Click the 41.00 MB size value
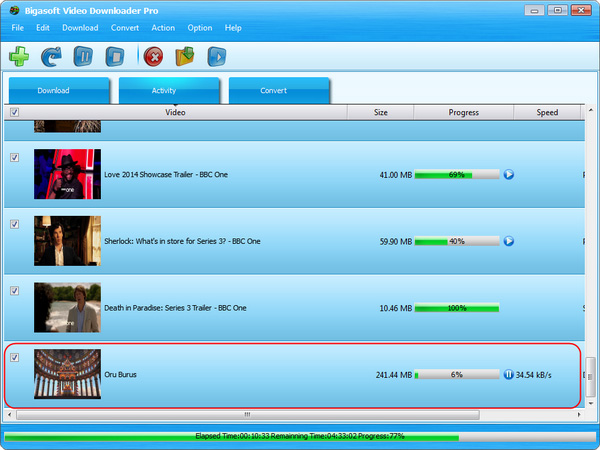600x450 pixels. tap(396, 175)
